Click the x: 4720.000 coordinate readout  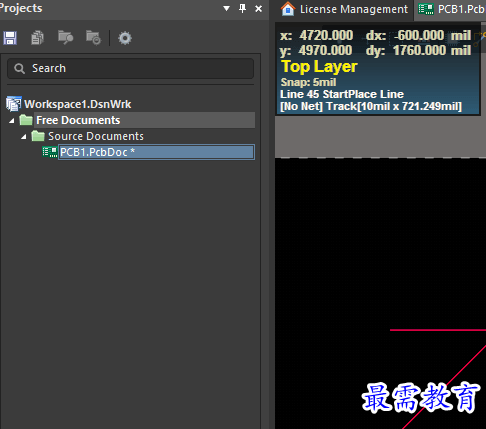point(316,35)
